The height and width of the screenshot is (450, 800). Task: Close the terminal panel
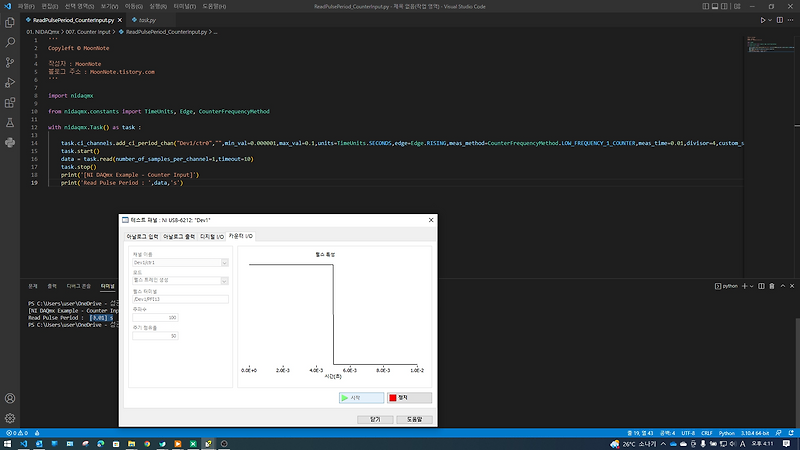coord(792,286)
